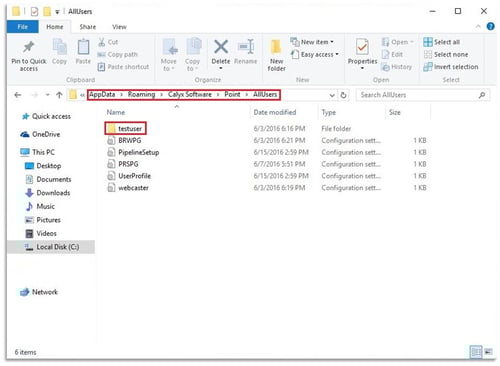Switch to the Home ribbon tab

pyautogui.click(x=55, y=27)
